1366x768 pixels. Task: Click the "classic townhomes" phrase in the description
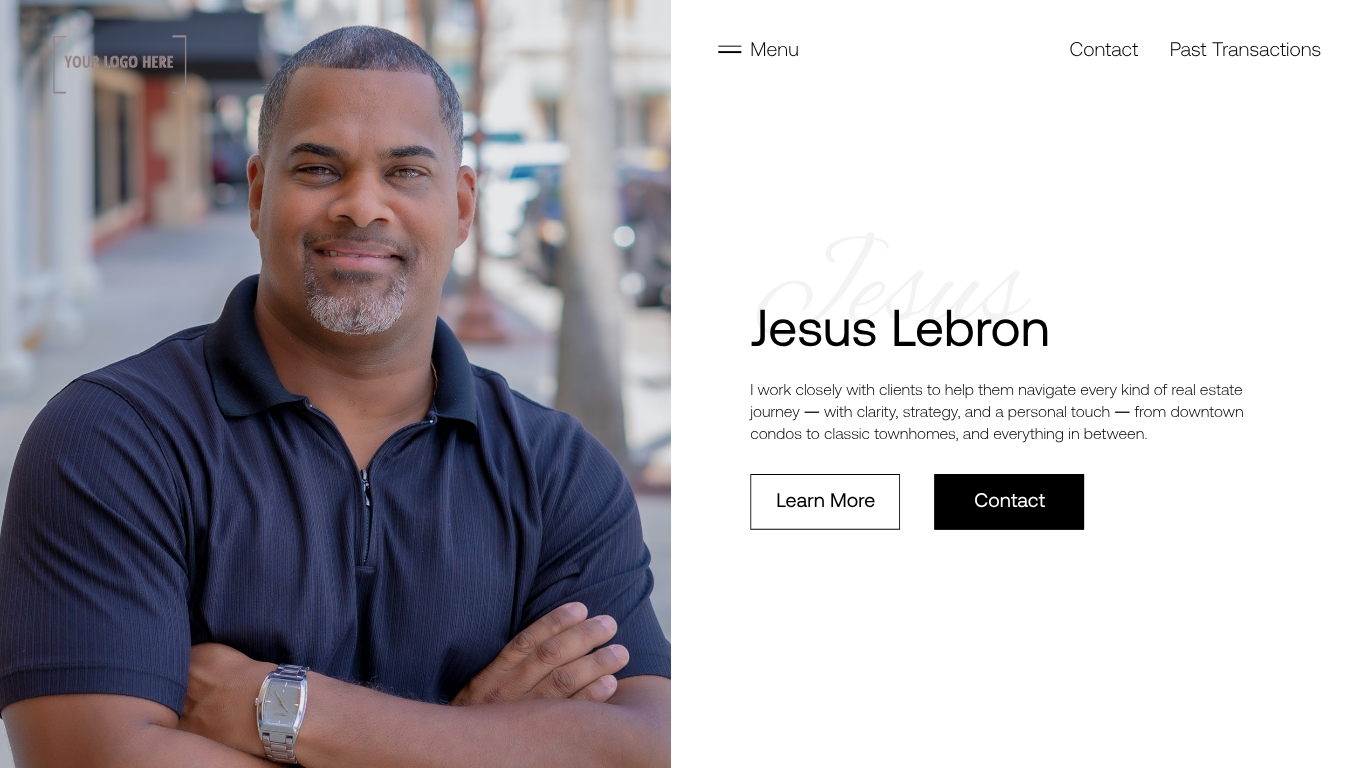click(889, 434)
